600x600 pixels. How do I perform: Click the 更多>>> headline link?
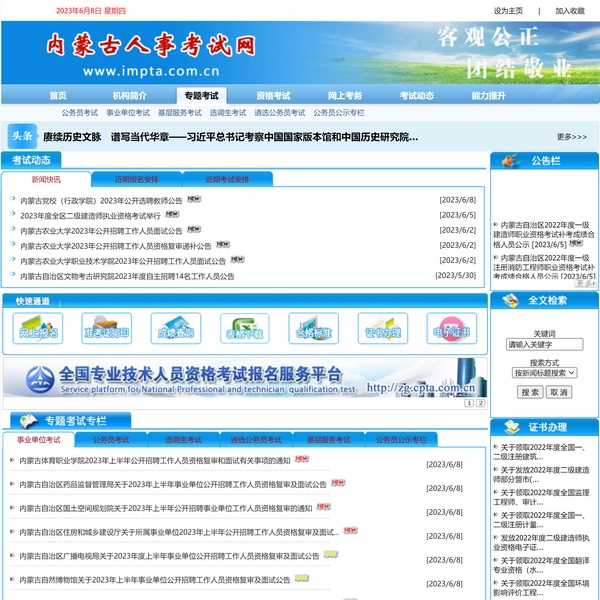click(x=571, y=137)
